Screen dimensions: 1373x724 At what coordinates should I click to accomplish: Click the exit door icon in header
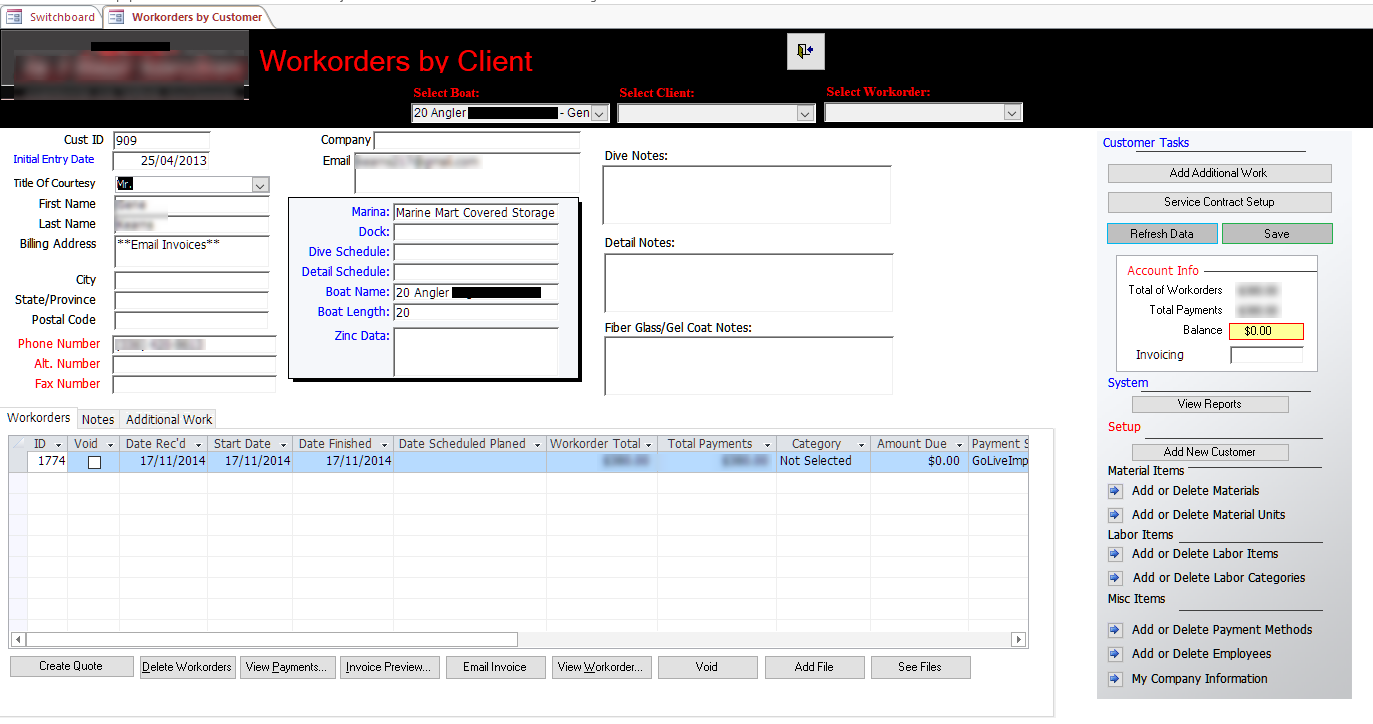(806, 50)
